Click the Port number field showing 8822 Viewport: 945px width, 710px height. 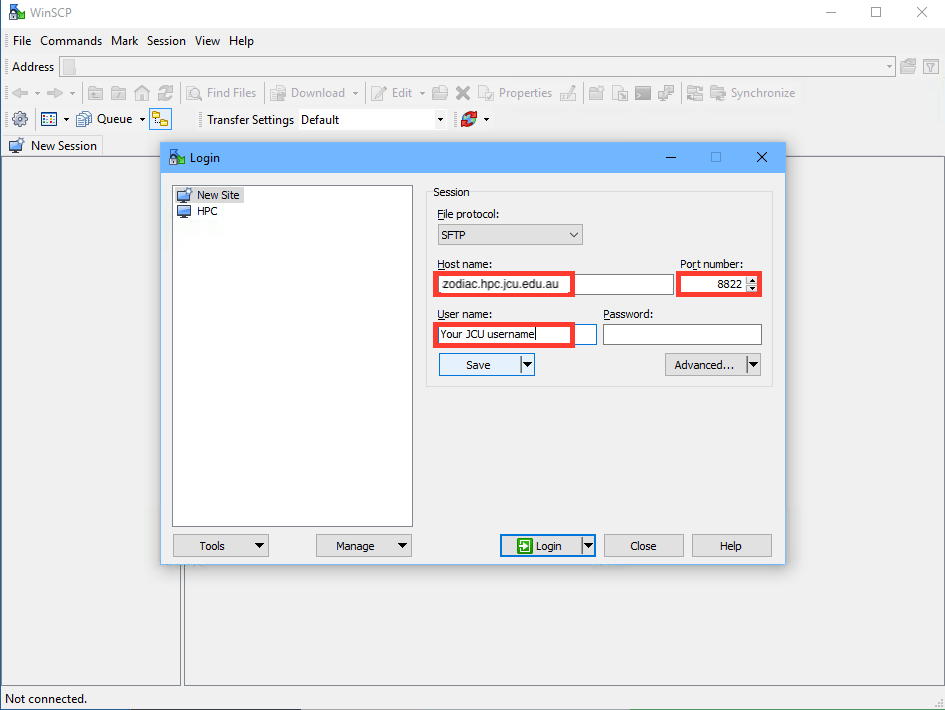[x=712, y=284]
